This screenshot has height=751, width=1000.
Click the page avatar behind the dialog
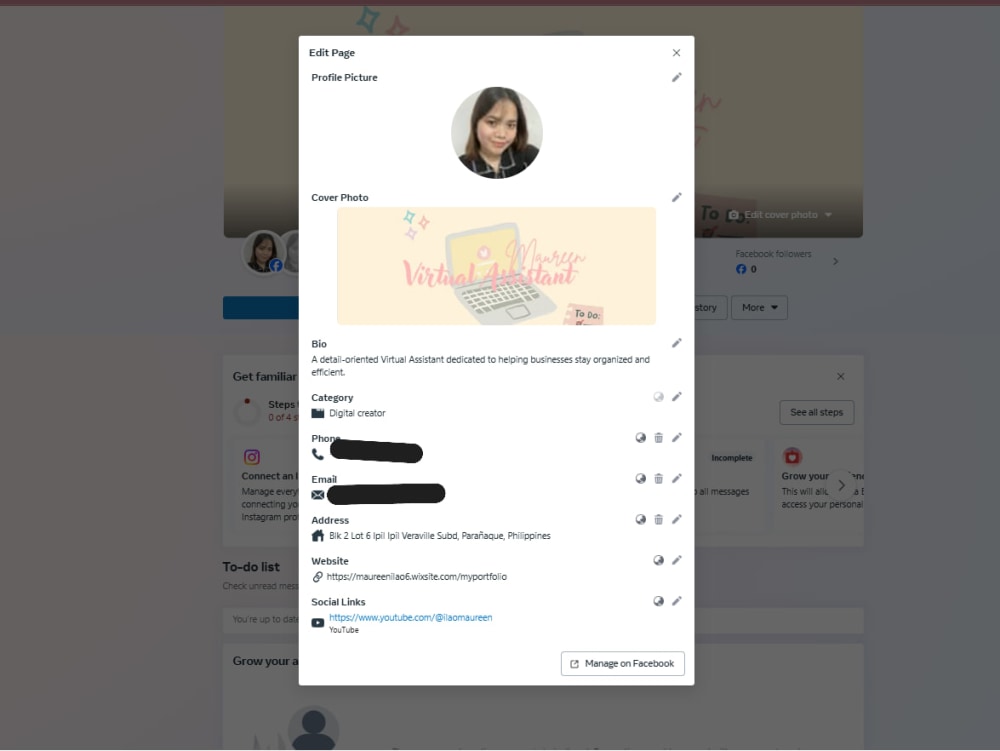263,252
